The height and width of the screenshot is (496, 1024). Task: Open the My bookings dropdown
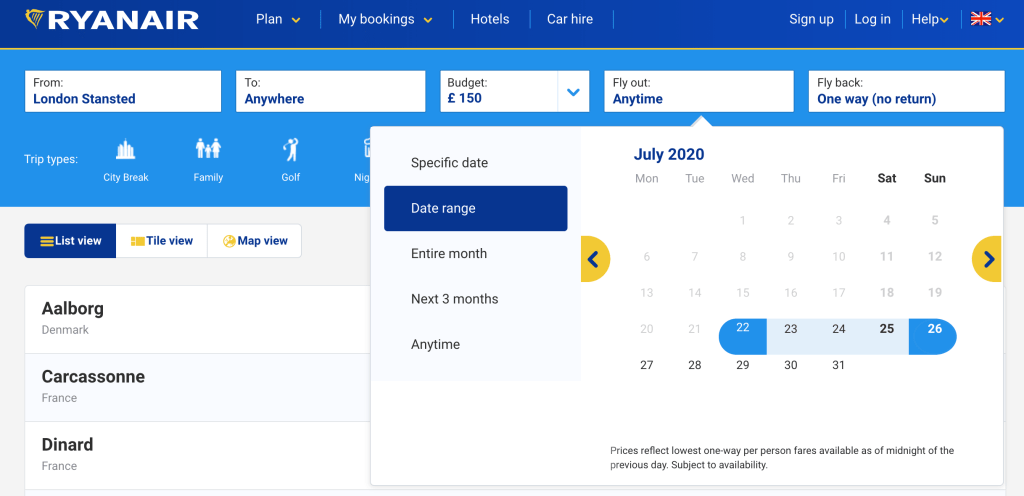pos(385,19)
